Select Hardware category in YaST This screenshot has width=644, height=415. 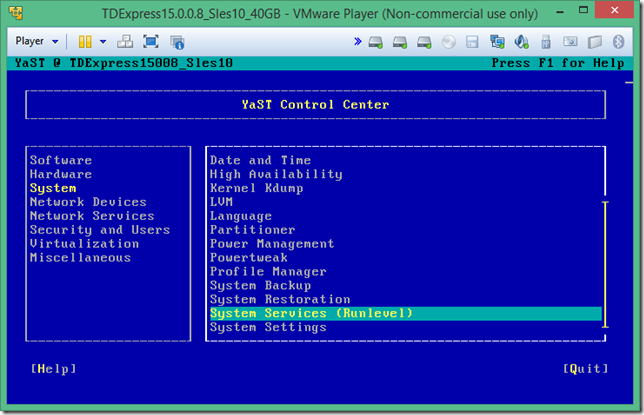(x=61, y=174)
